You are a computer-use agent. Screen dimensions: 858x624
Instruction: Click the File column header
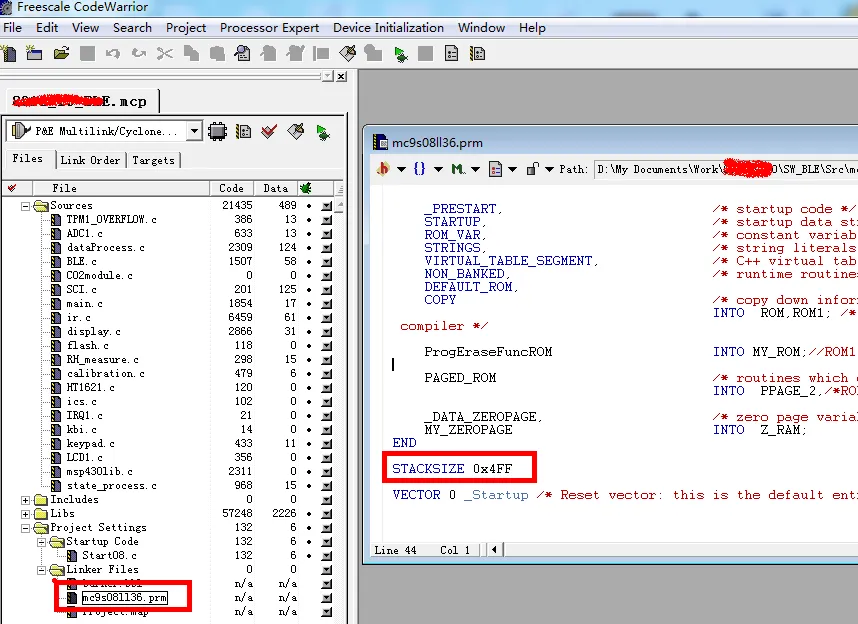pos(121,188)
